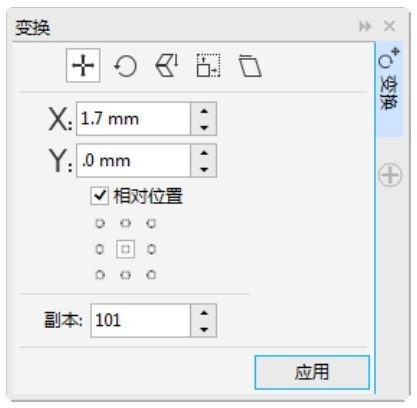The image size is (417, 408).
Task: Close the 变换 docker panel
Action: 389,26
